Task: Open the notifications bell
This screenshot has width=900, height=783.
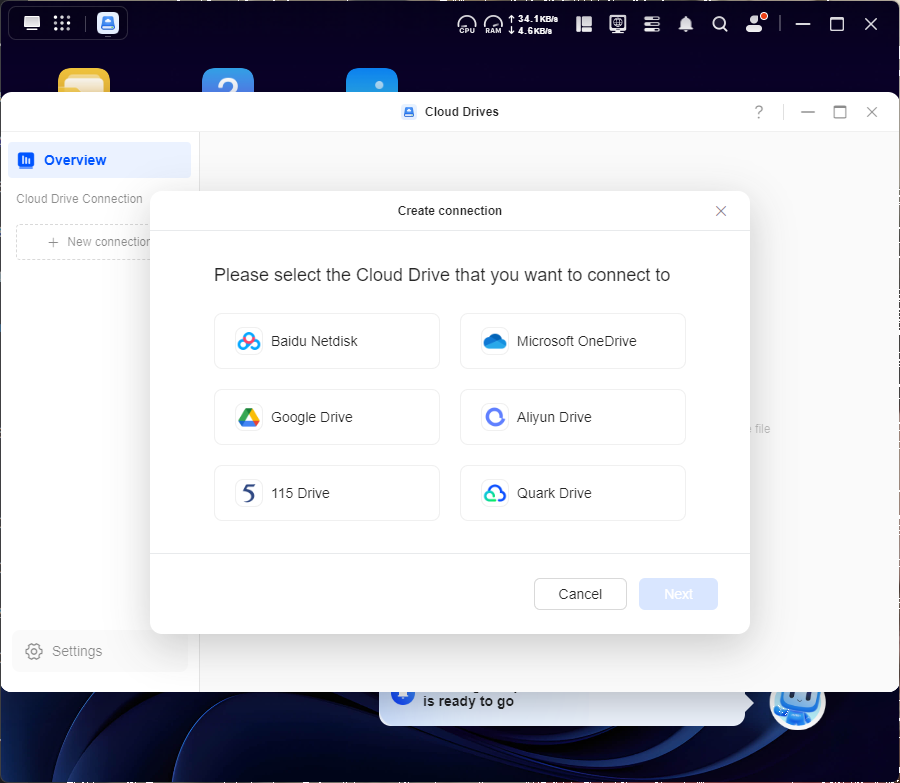Action: (686, 24)
